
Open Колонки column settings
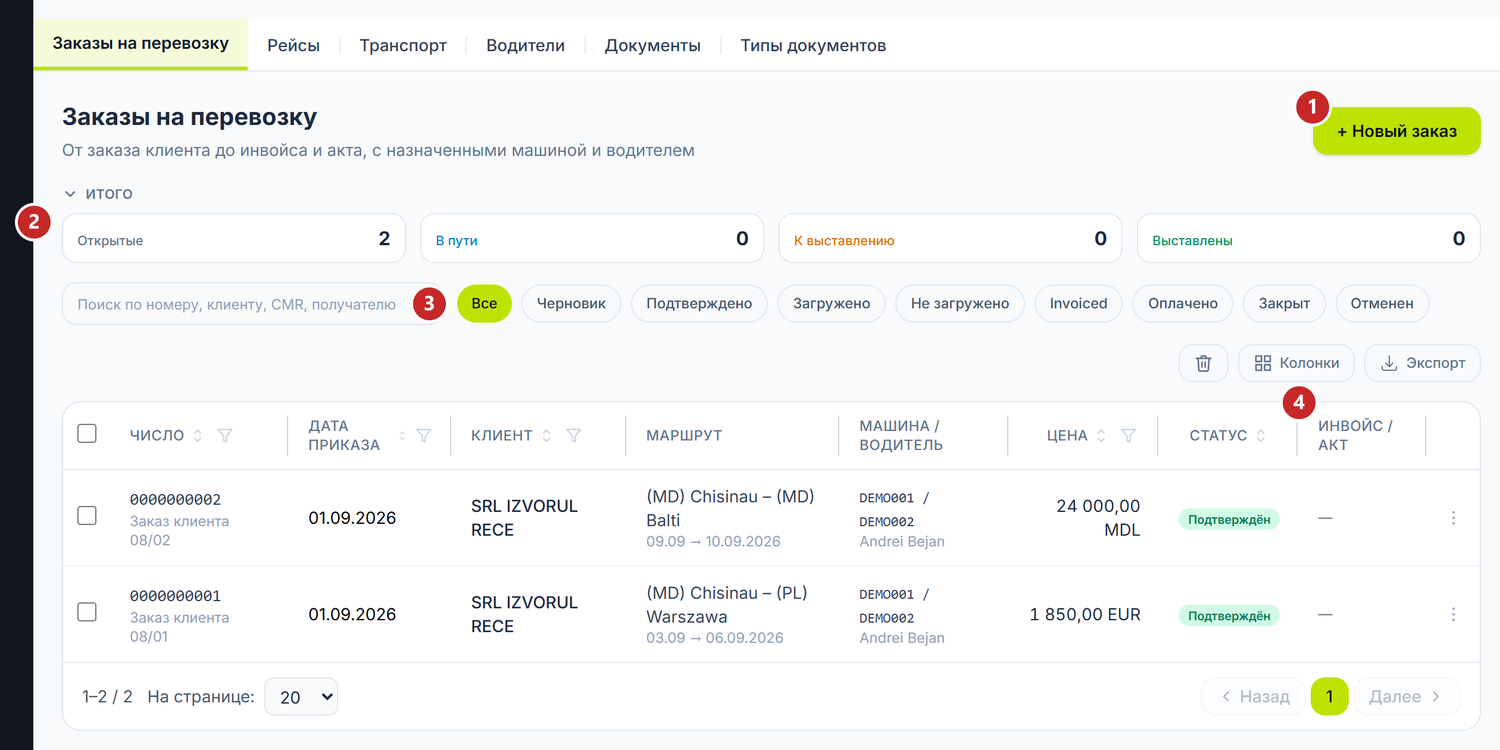click(1296, 363)
